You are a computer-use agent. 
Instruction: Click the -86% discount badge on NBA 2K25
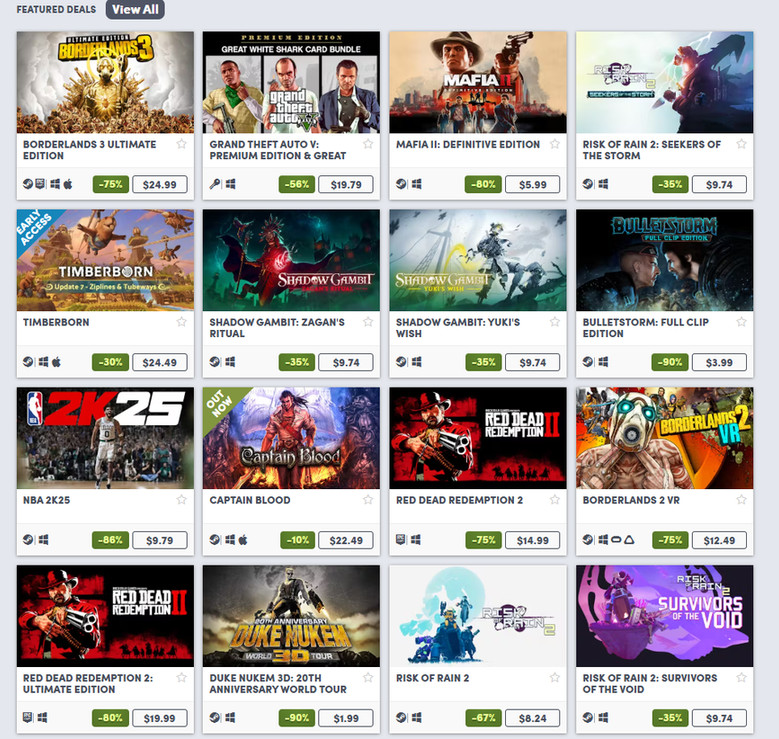pos(110,540)
